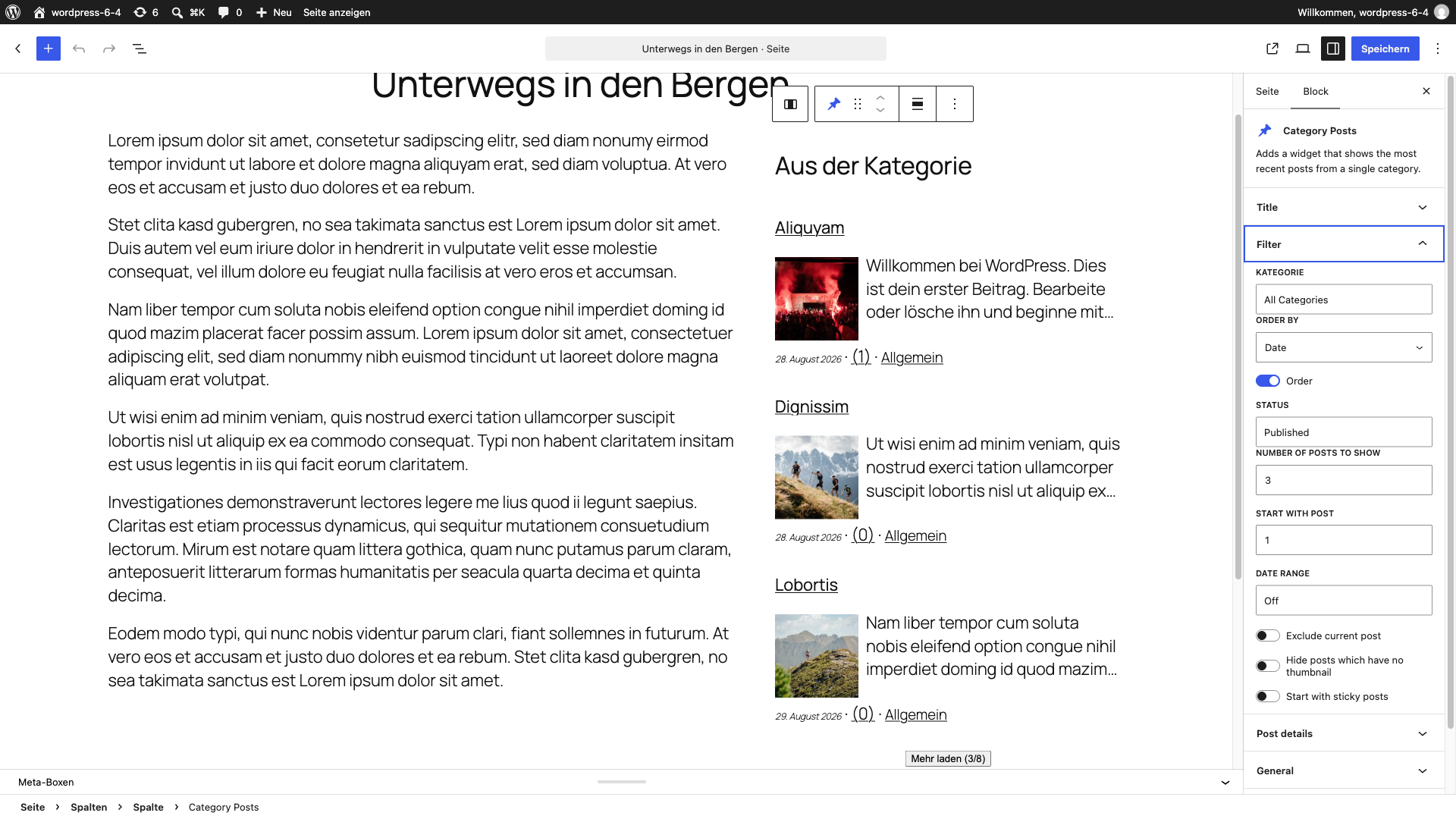Viewport: 1456px width, 819px height.
Task: Switch to the Seite tab
Action: [1267, 91]
